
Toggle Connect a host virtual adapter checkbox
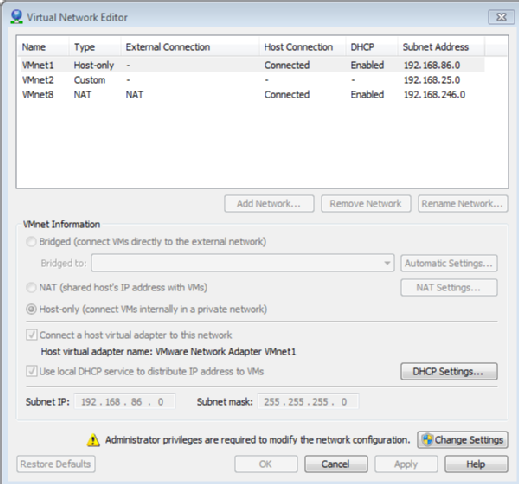(x=32, y=335)
